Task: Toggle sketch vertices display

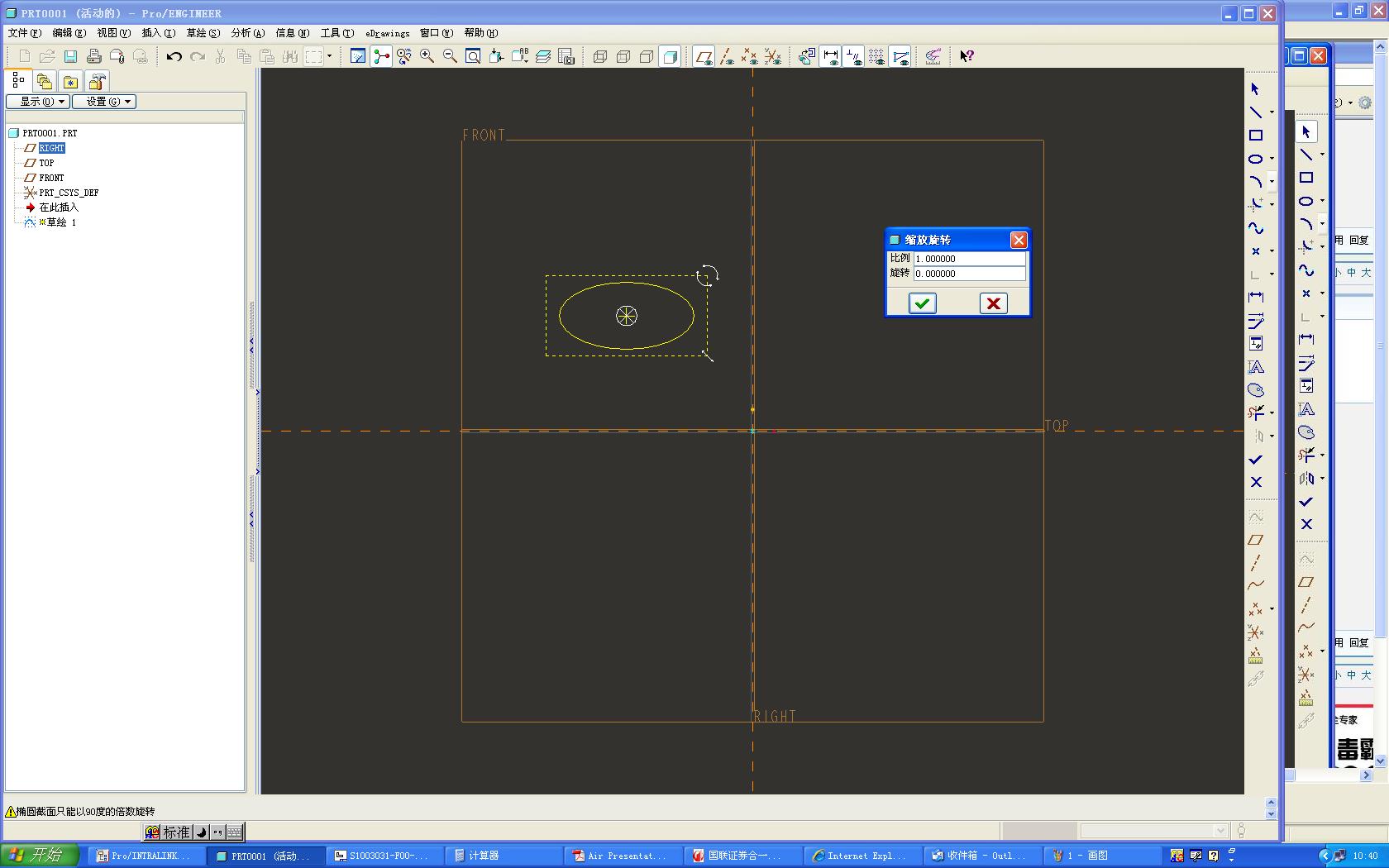Action: coord(900,56)
